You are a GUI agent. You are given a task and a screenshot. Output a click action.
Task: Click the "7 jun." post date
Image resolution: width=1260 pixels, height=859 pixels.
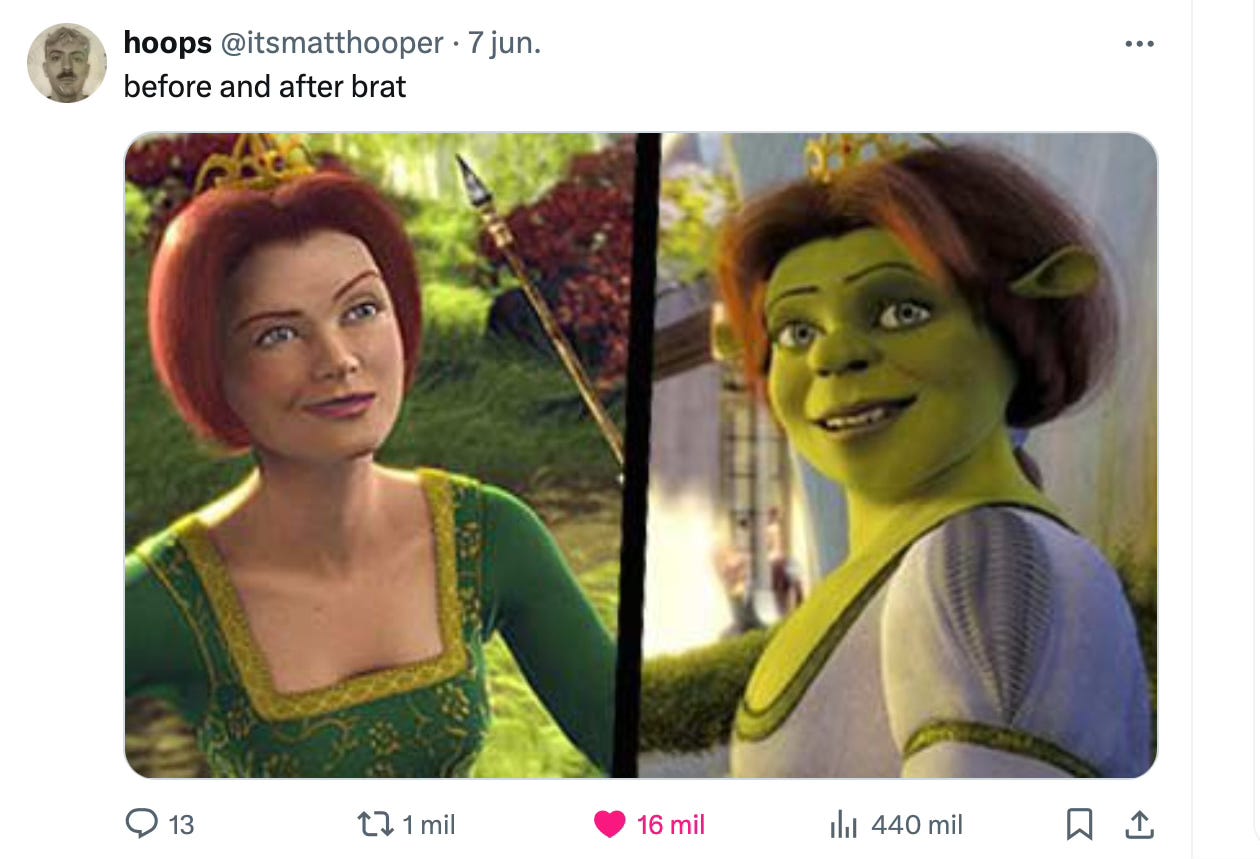coord(505,43)
